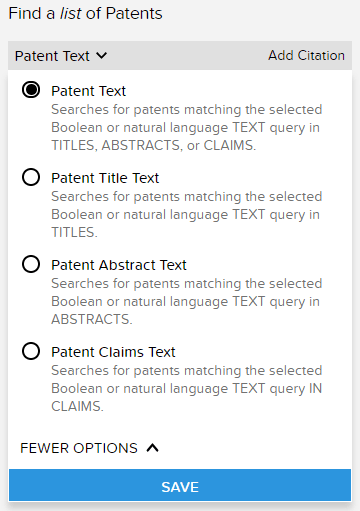Click the Patent Title Text option label

105,178
